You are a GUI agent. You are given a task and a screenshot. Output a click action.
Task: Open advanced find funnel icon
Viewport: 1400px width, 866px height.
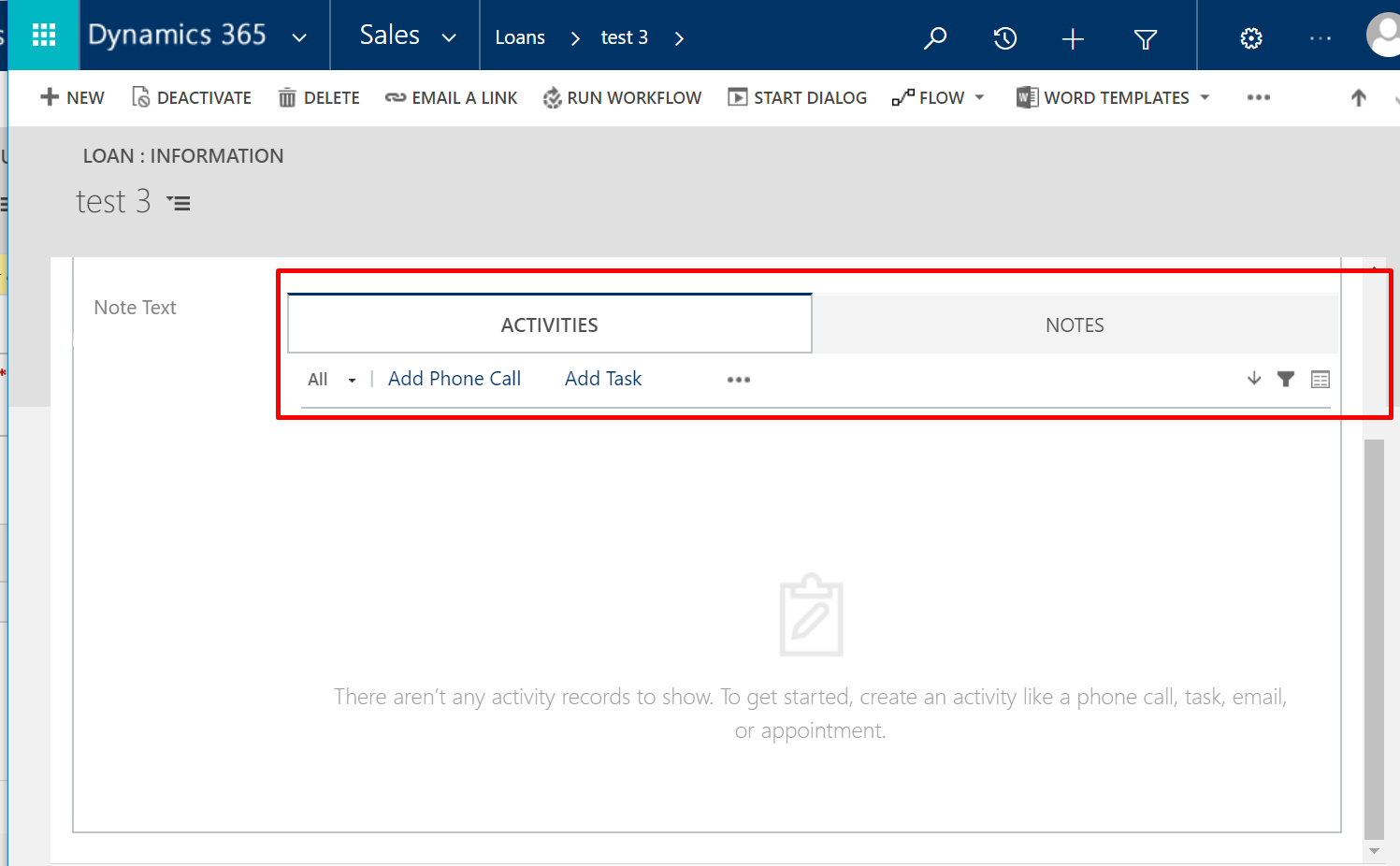[x=1145, y=38]
